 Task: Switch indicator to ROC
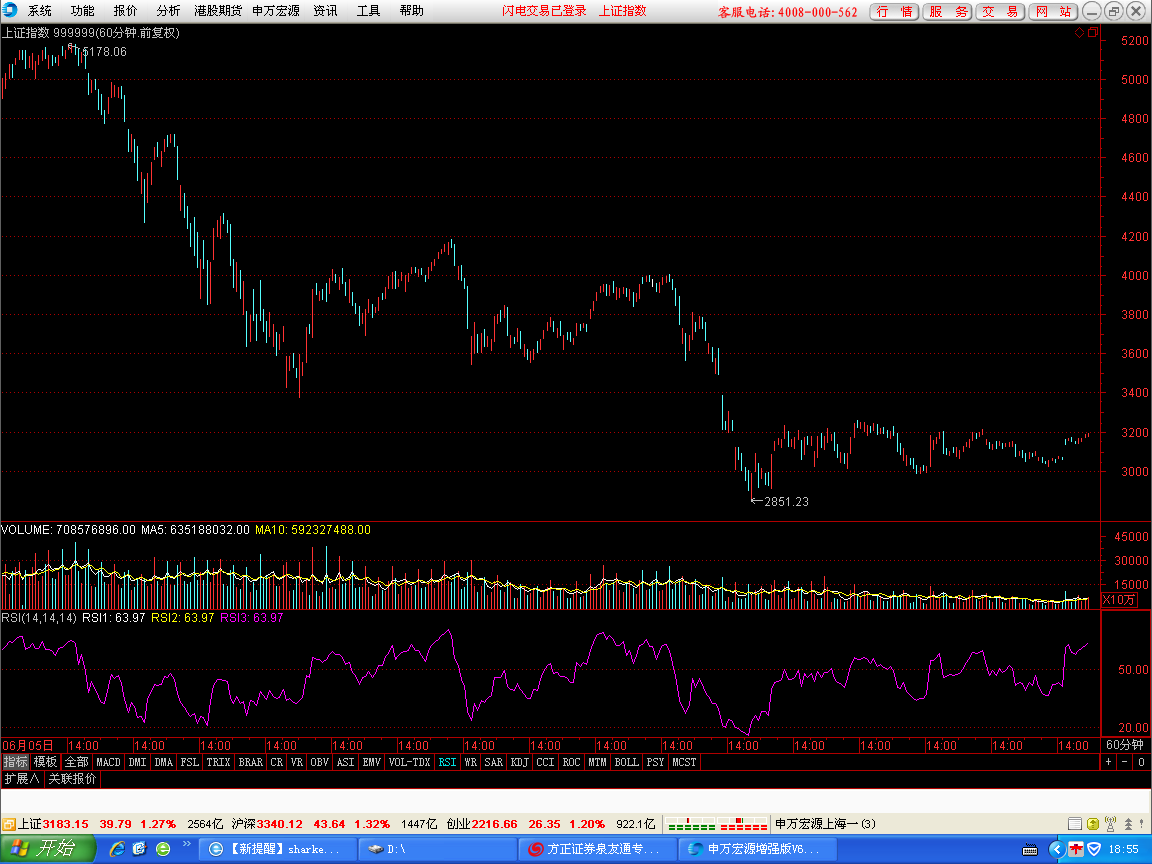coord(572,762)
